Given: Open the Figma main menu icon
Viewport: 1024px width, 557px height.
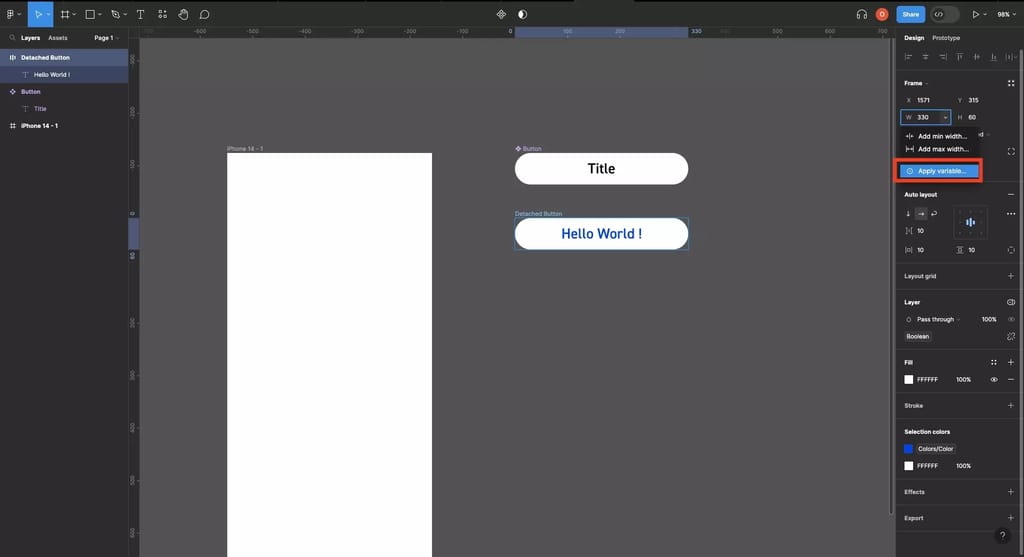Looking at the screenshot, I should coord(10,14).
